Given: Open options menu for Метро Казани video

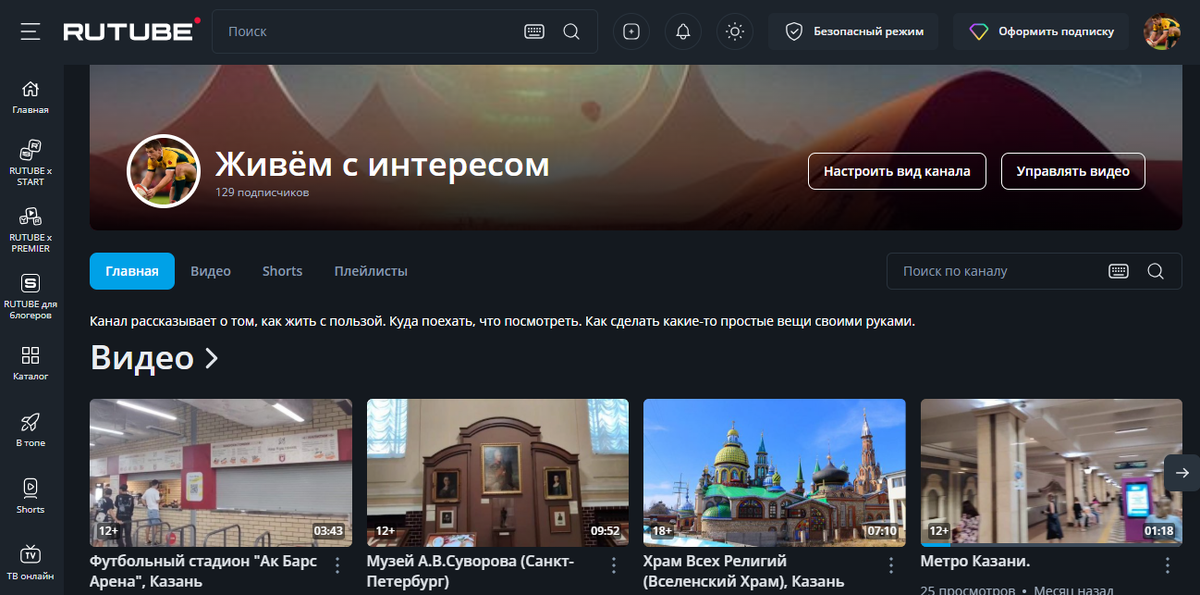Looking at the screenshot, I should click(x=1167, y=565).
